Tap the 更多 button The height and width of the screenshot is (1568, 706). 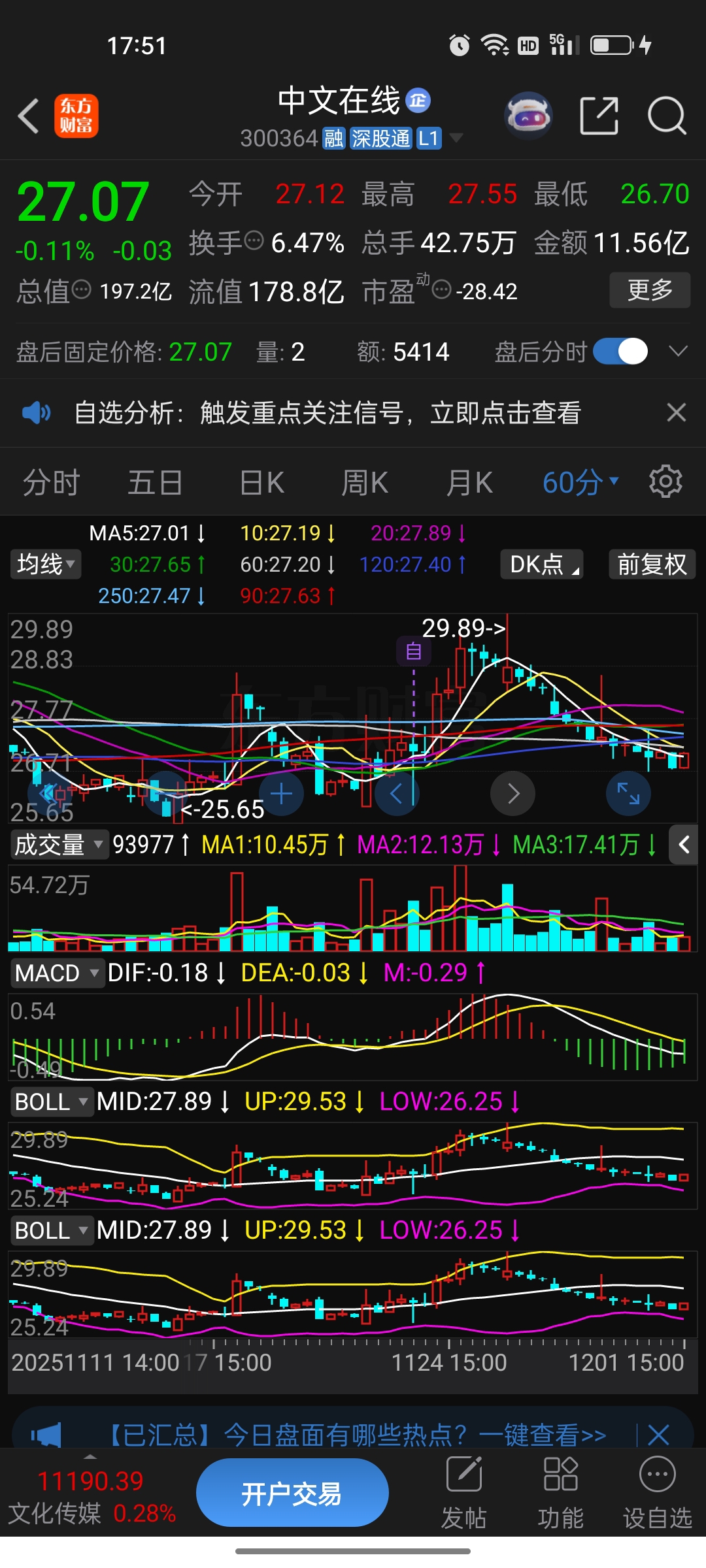(650, 289)
